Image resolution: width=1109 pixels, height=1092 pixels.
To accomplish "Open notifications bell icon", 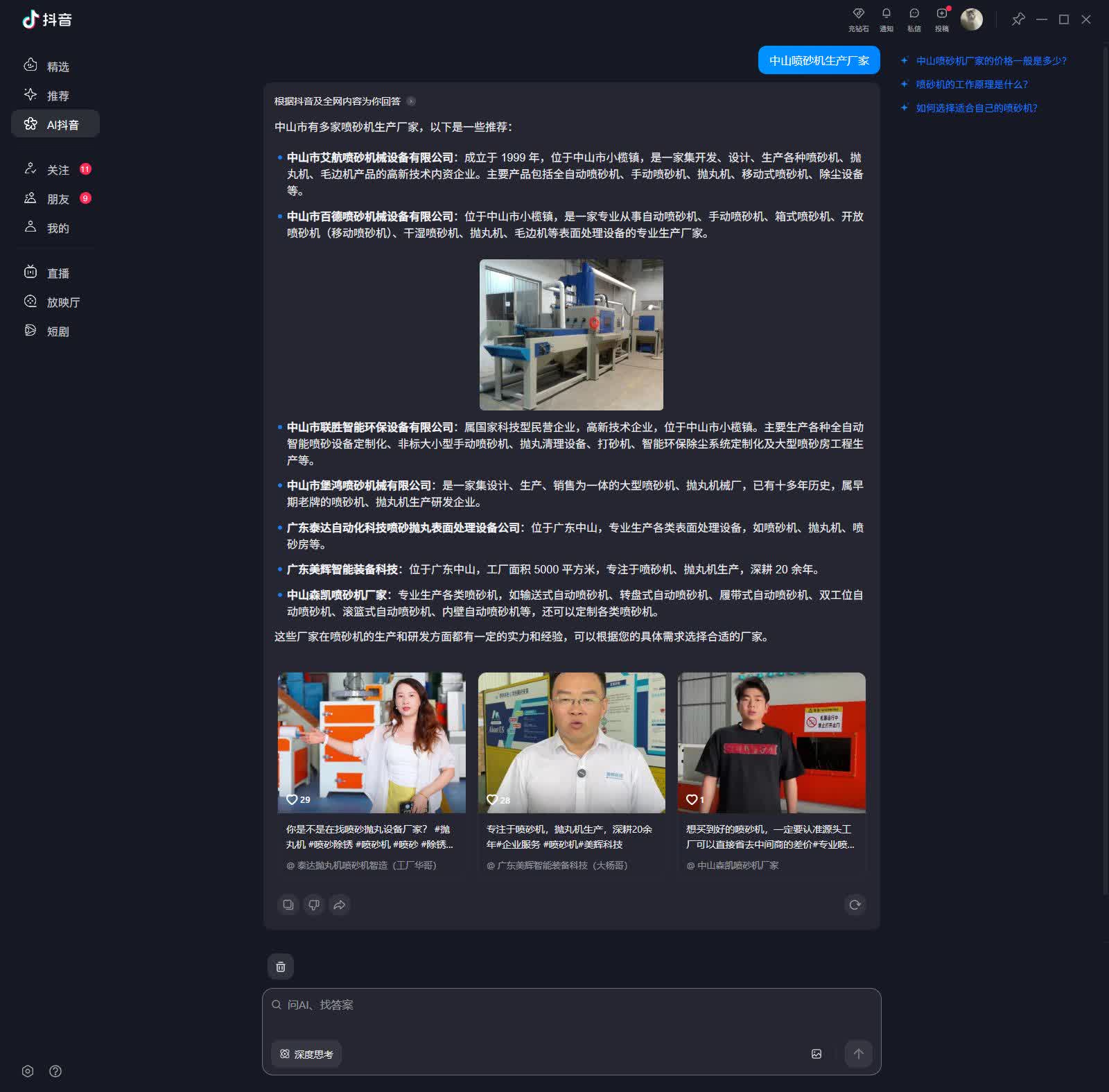I will tap(887, 19).
